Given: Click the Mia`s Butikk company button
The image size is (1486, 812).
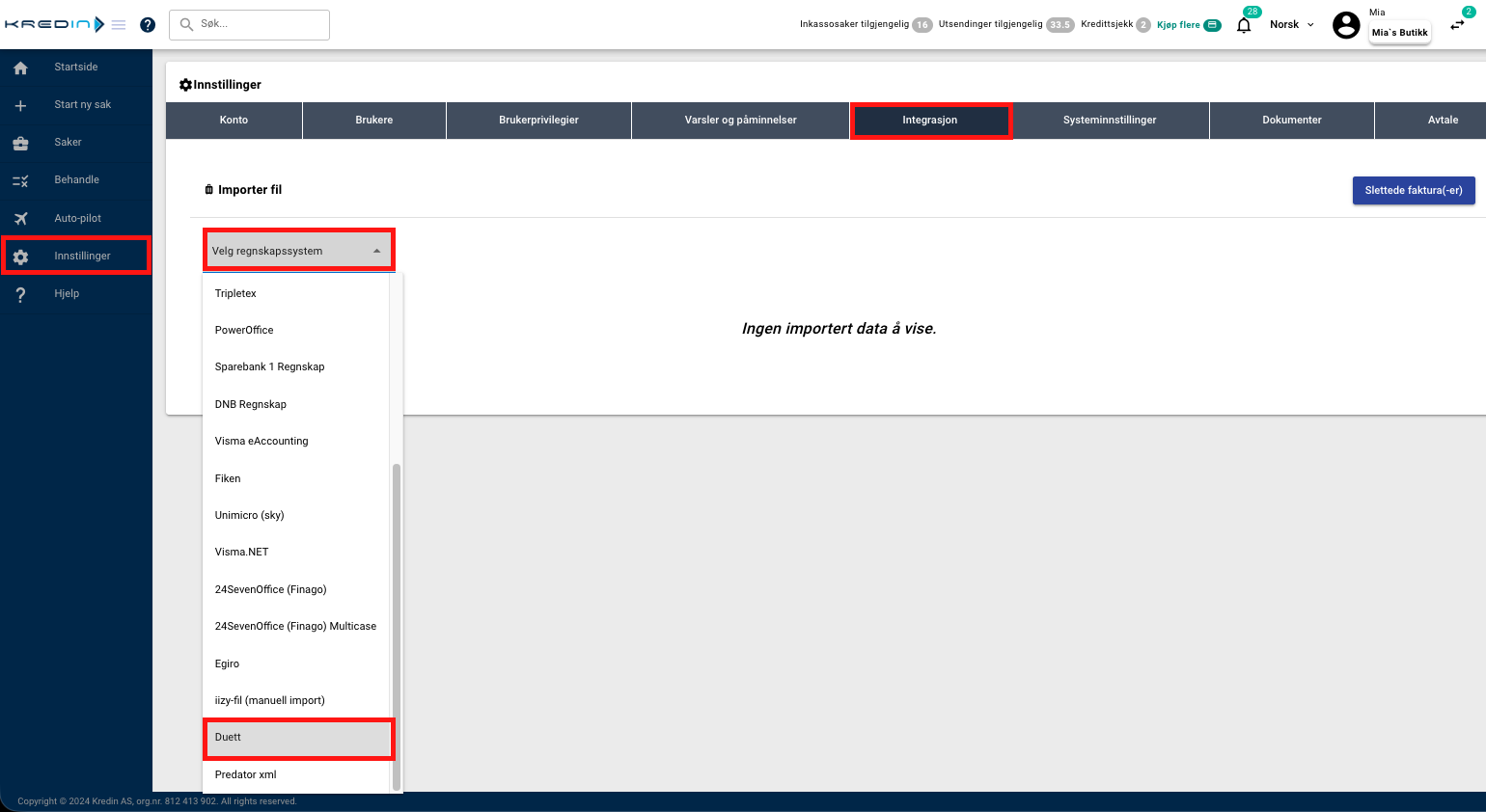Looking at the screenshot, I should tap(1399, 32).
